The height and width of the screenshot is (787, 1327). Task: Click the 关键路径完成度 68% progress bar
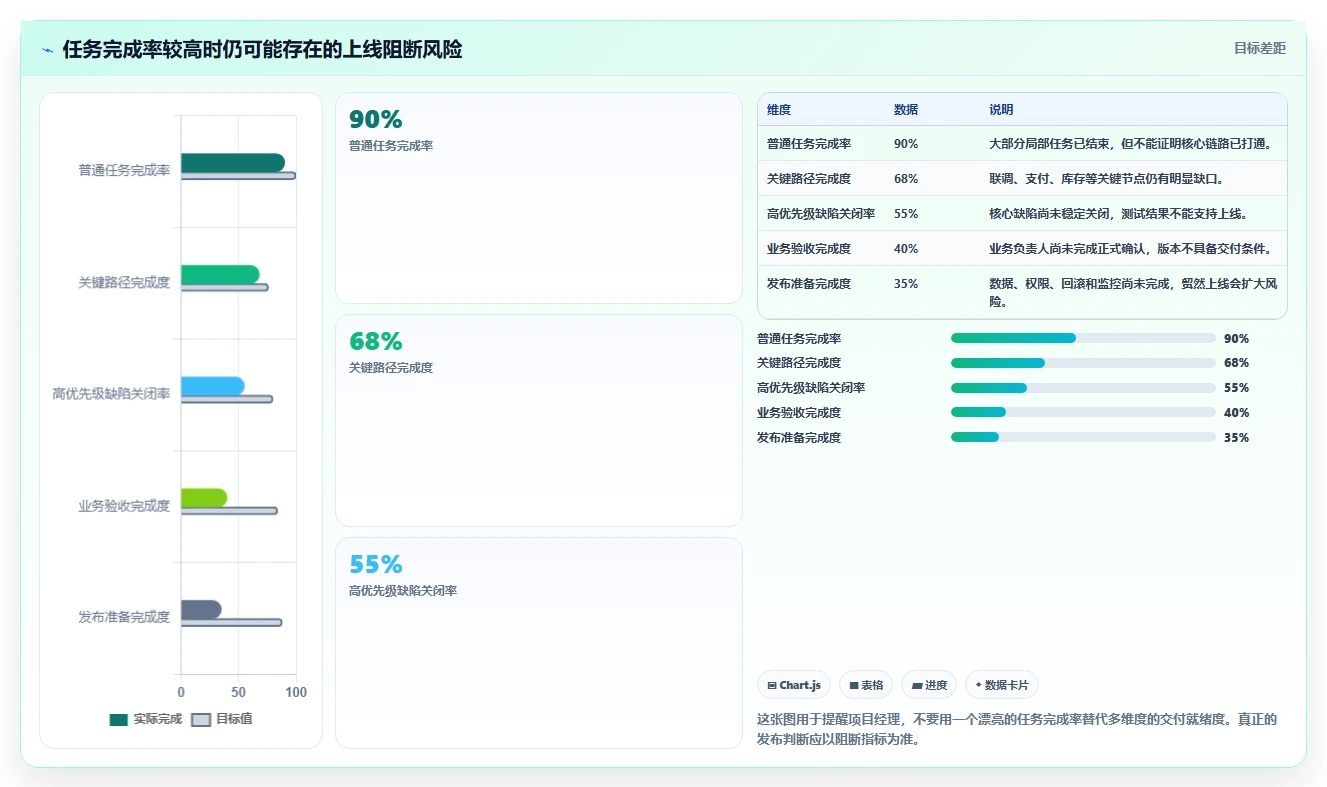1083,363
